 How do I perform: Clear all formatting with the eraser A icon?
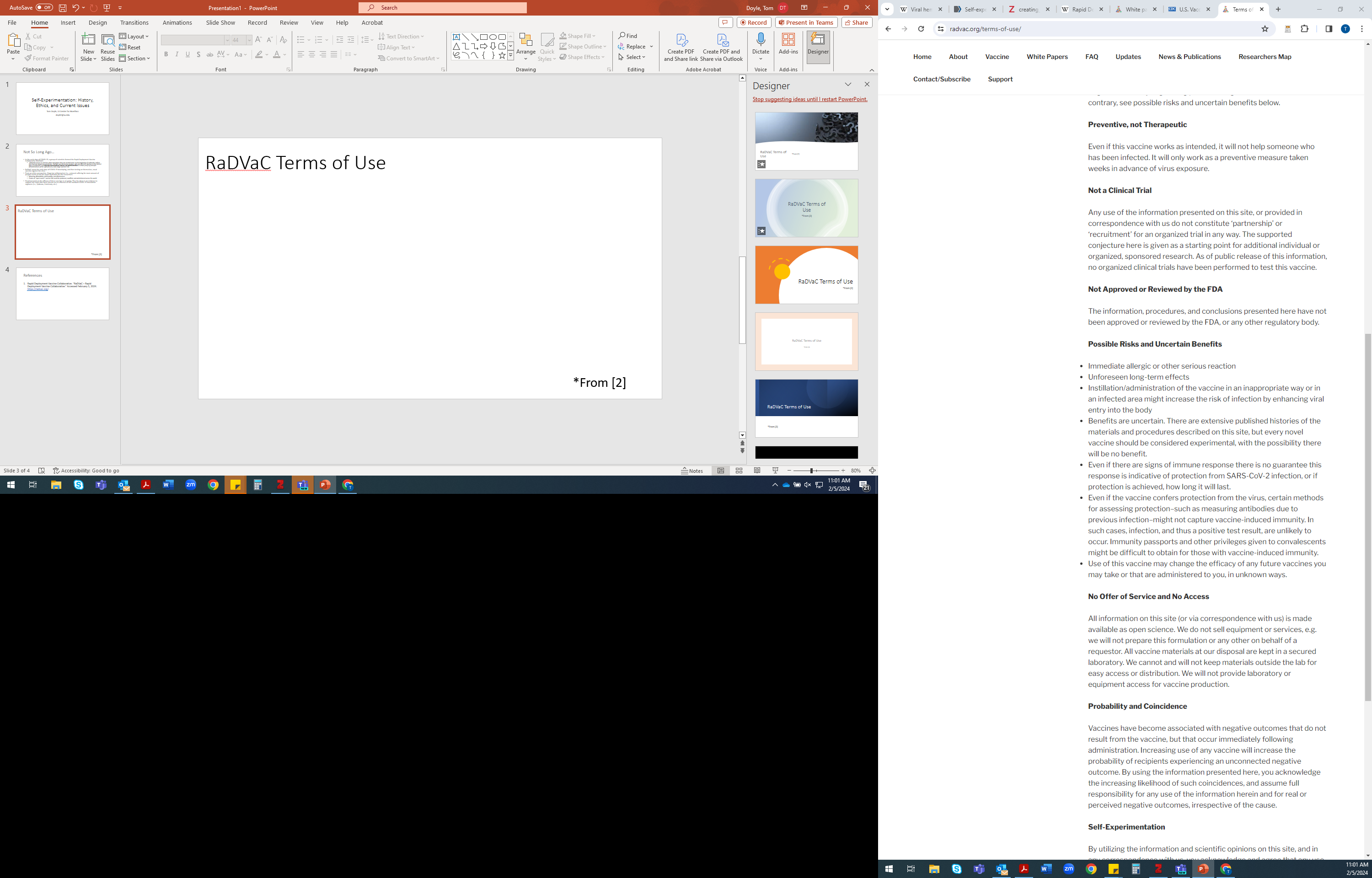click(x=283, y=39)
